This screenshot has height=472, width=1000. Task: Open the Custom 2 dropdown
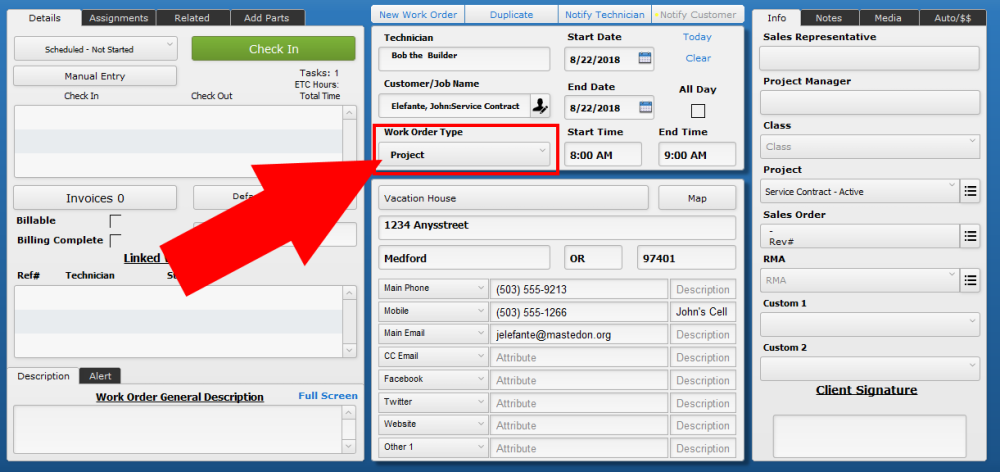[870, 369]
